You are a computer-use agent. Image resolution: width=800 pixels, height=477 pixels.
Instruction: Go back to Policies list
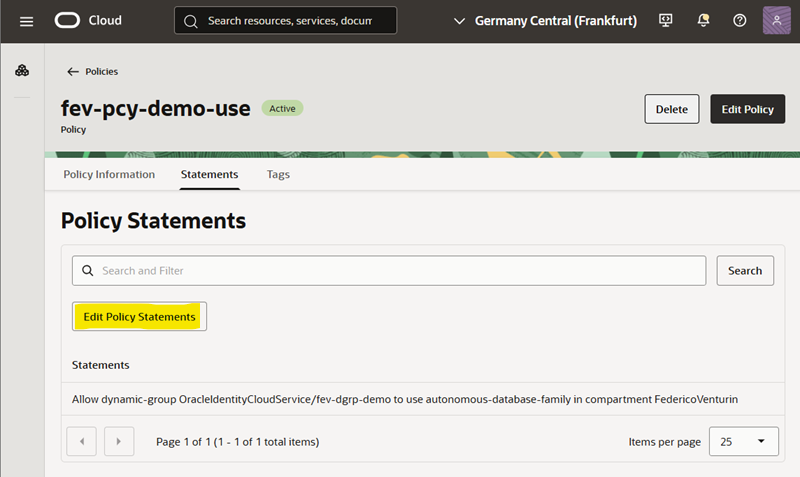click(x=92, y=71)
